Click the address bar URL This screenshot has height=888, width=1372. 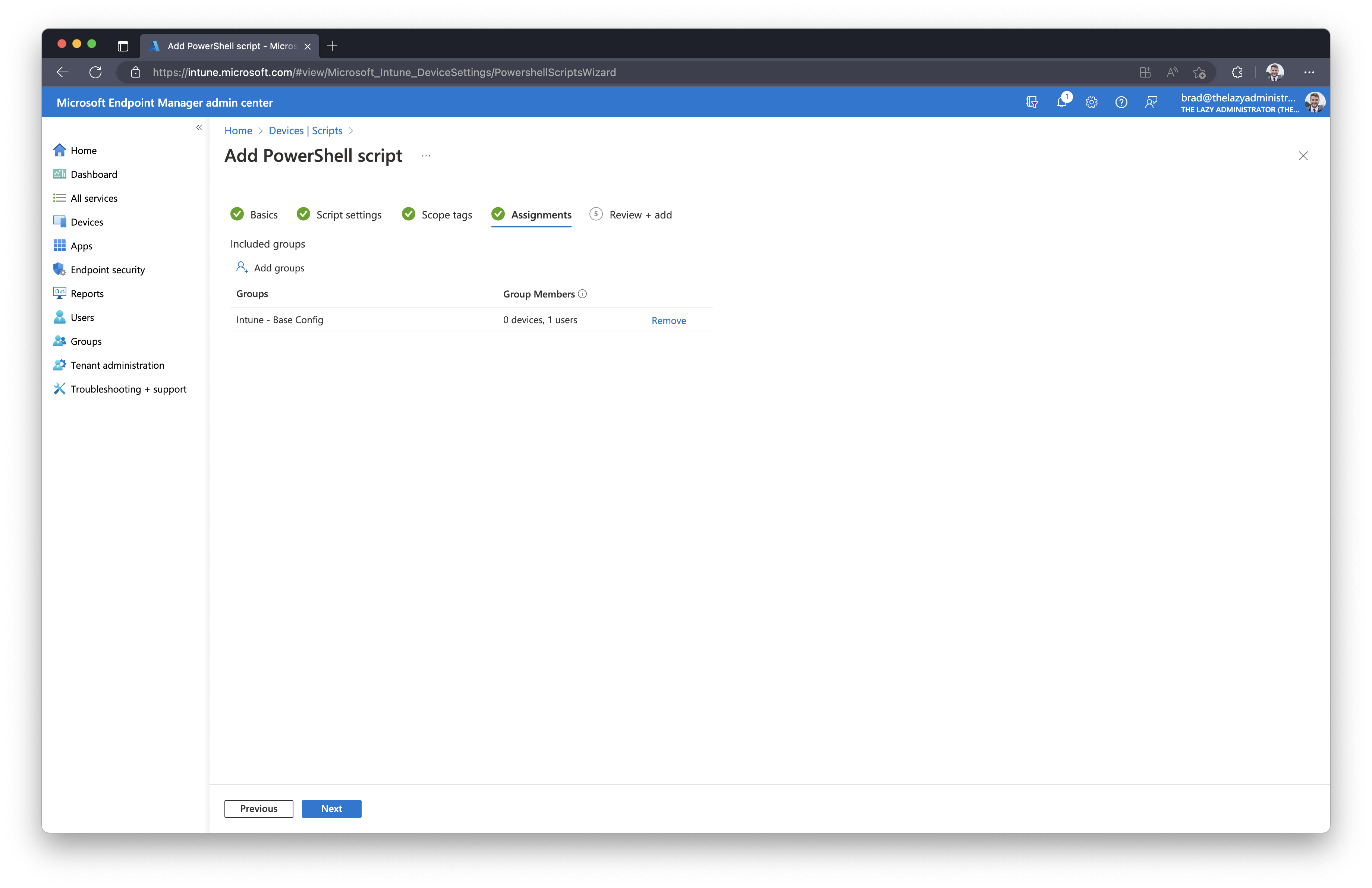tap(384, 72)
